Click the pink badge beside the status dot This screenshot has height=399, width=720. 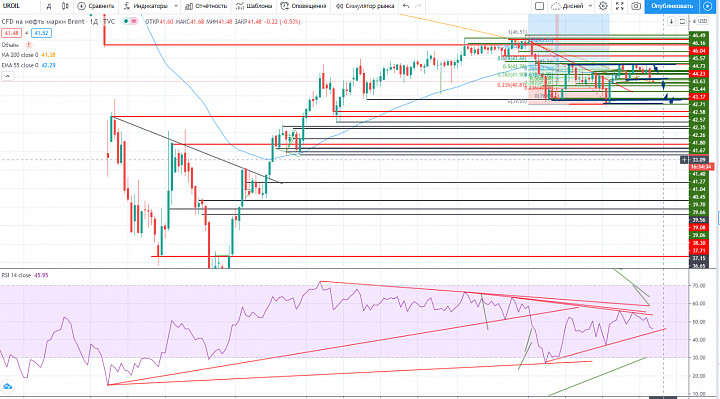(135, 21)
